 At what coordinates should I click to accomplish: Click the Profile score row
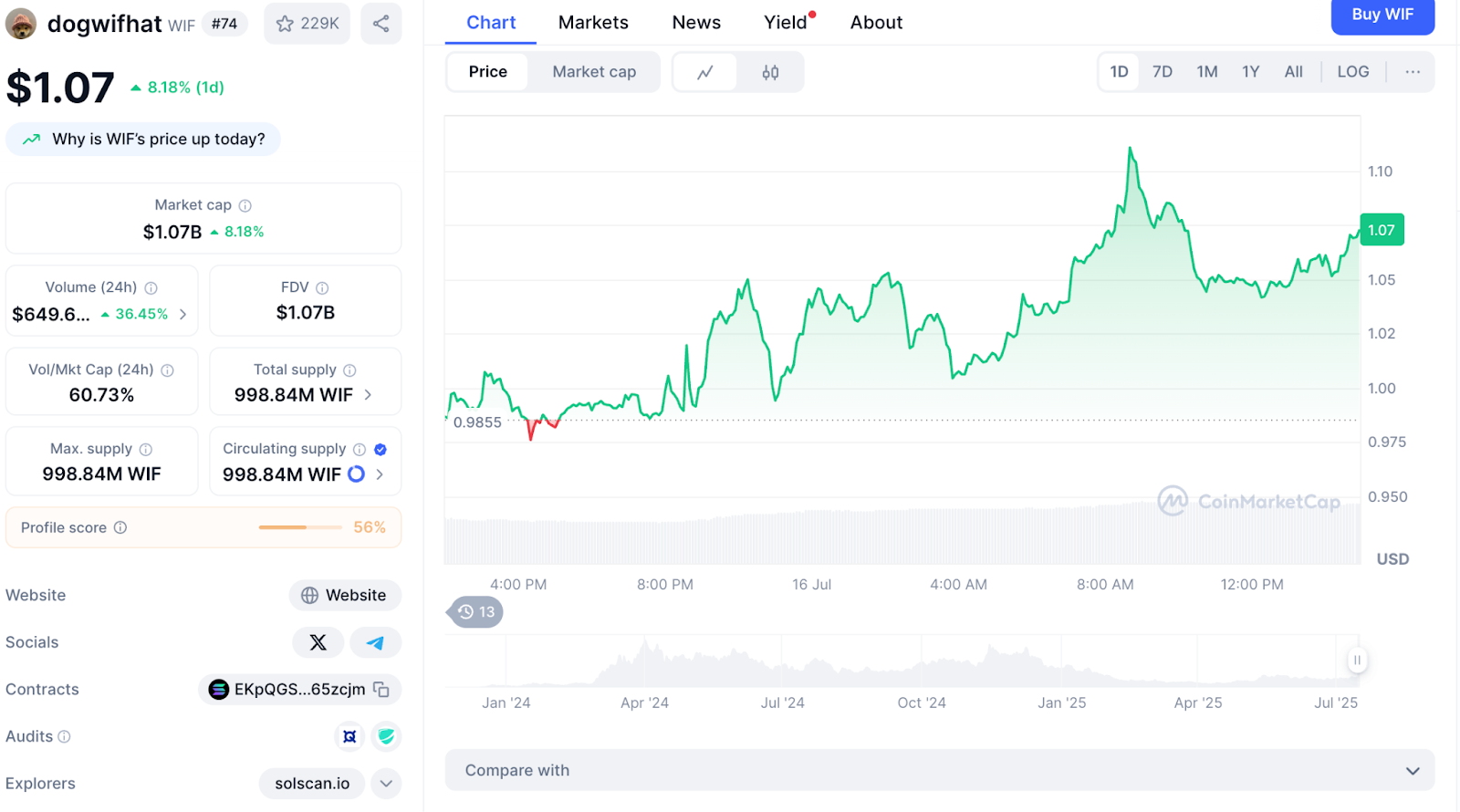203,527
